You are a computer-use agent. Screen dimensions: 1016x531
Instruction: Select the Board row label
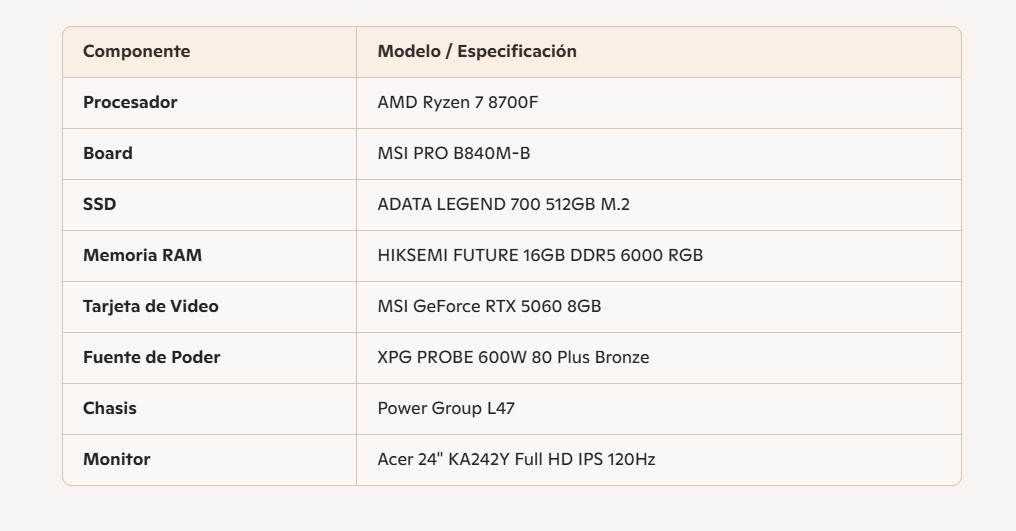click(108, 154)
